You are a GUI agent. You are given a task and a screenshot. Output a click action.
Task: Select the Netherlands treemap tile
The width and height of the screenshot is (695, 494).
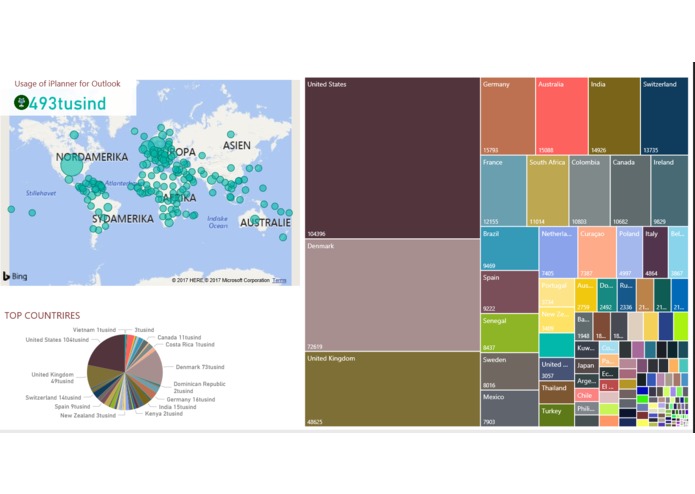tap(558, 253)
